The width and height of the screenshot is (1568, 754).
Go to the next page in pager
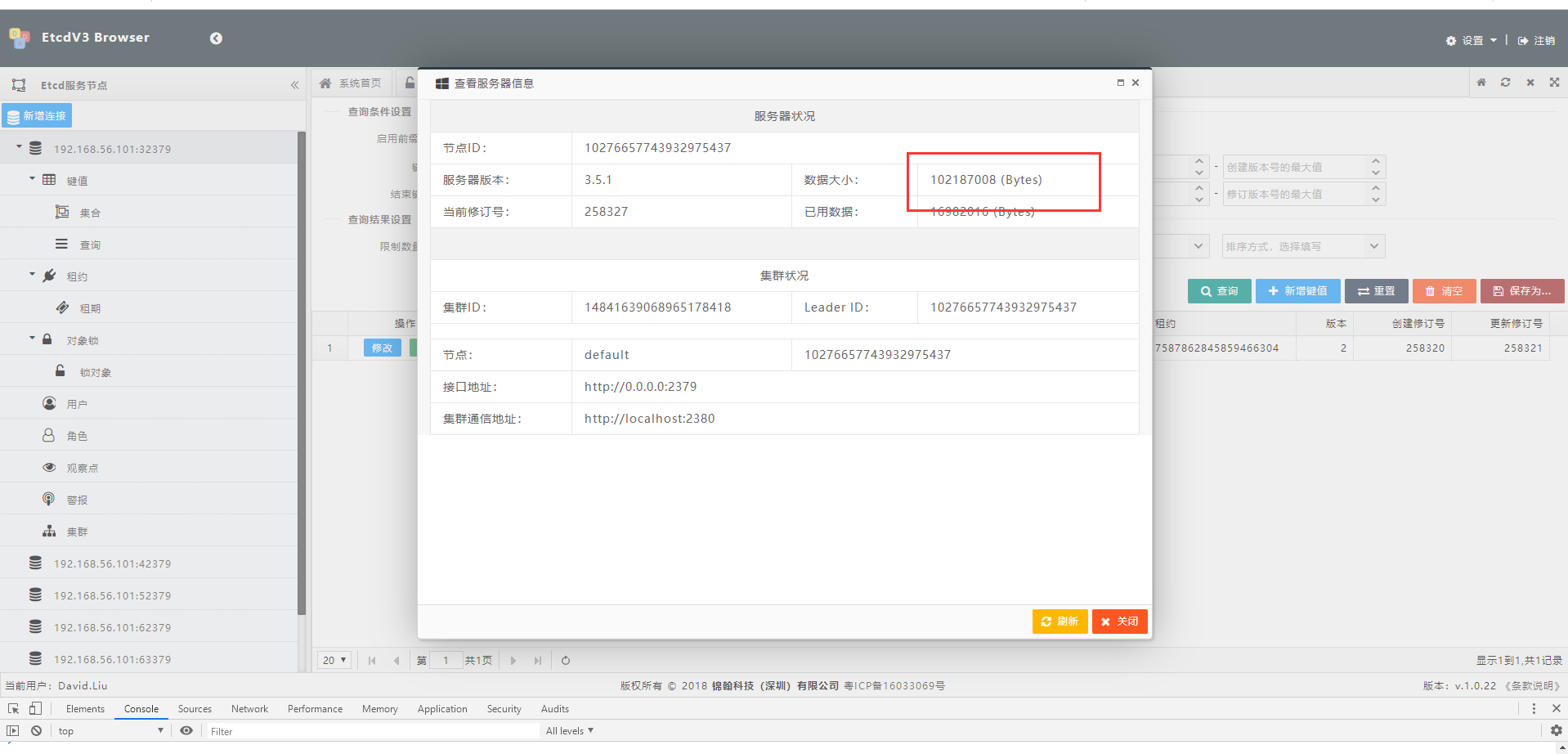513,661
